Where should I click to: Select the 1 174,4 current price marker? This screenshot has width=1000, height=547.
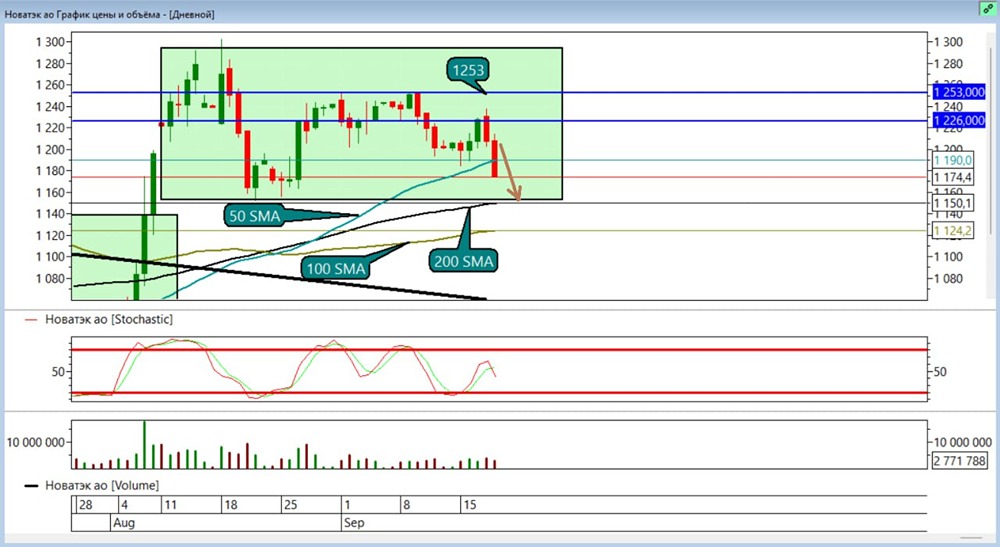tap(952, 177)
